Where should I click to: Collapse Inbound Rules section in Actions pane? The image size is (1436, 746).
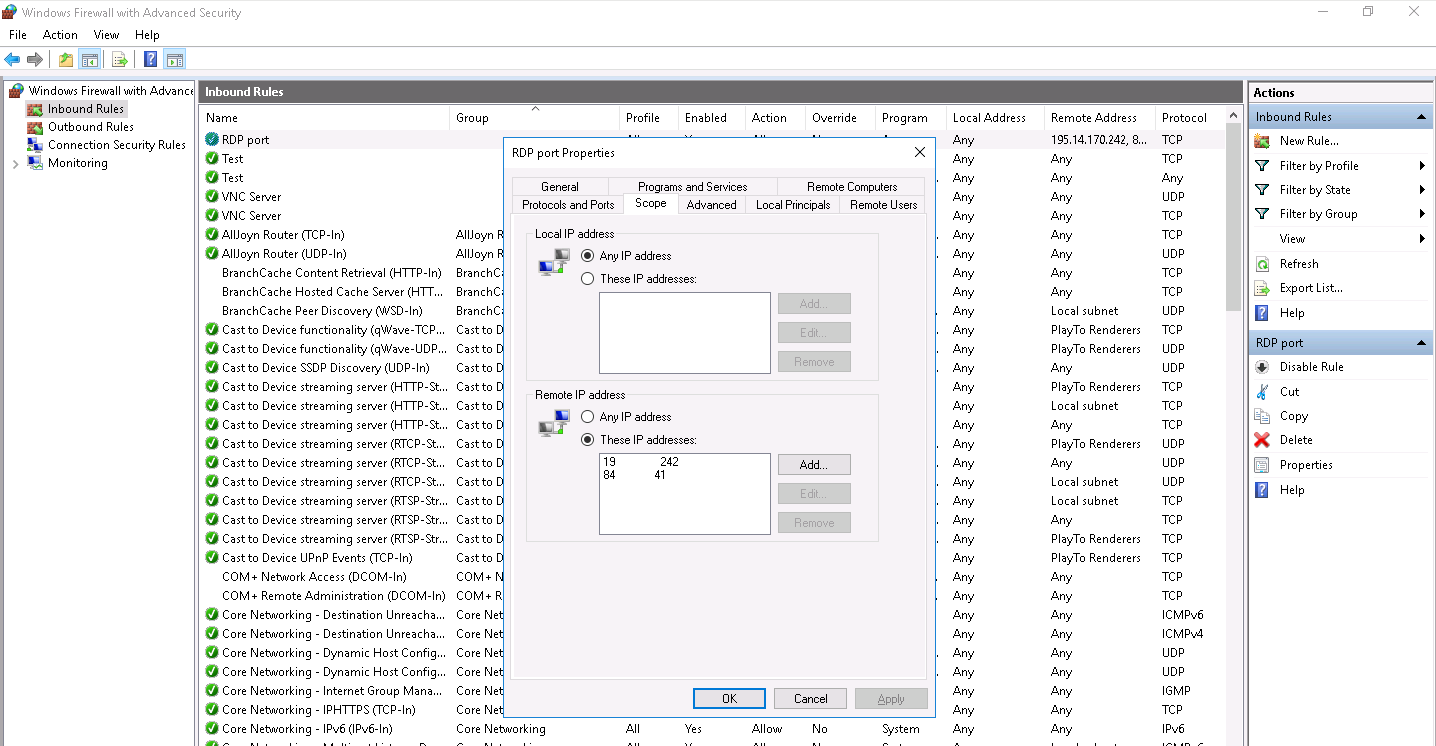pos(1421,117)
